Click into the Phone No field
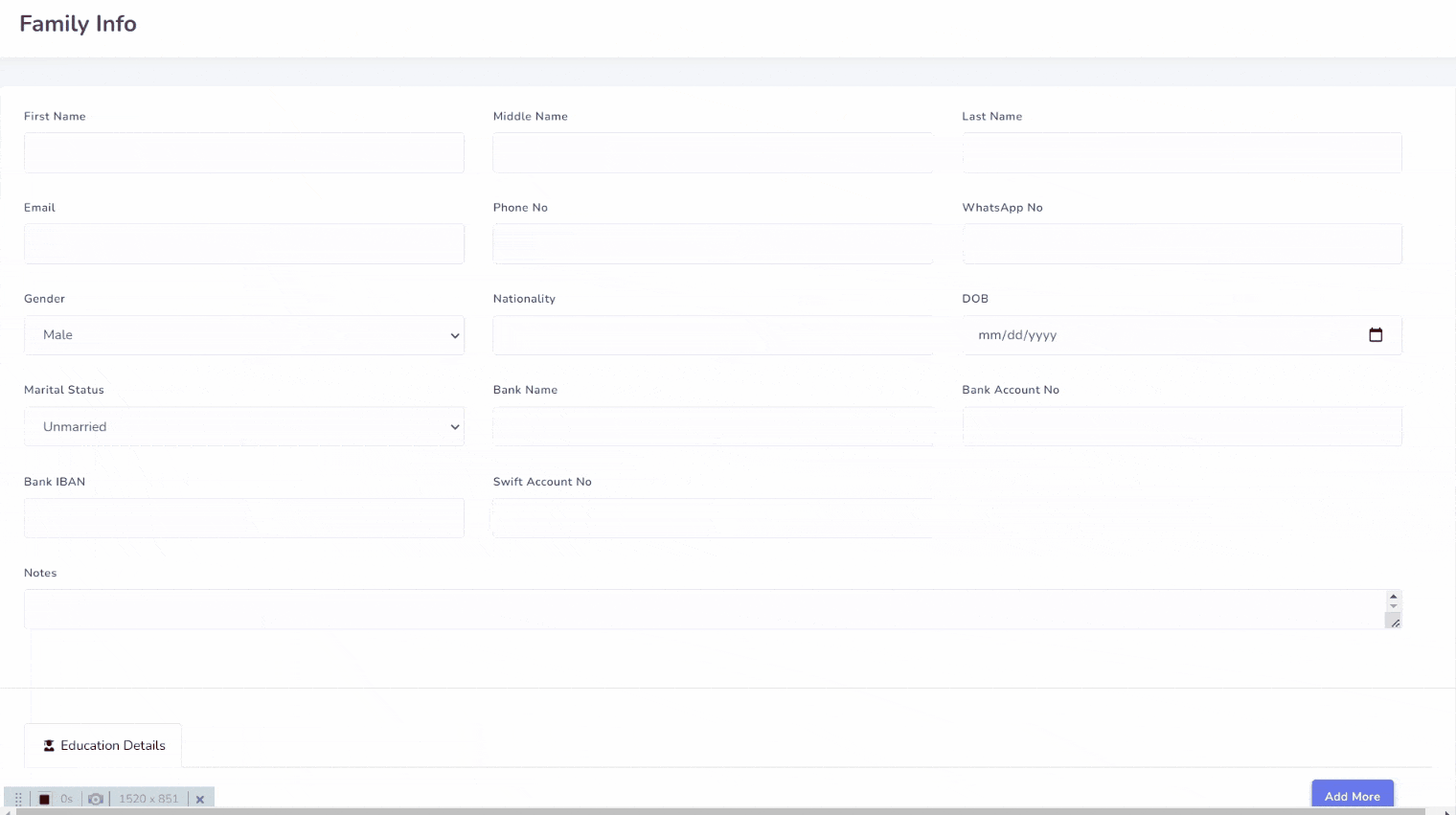The image size is (1456, 815). [713, 243]
